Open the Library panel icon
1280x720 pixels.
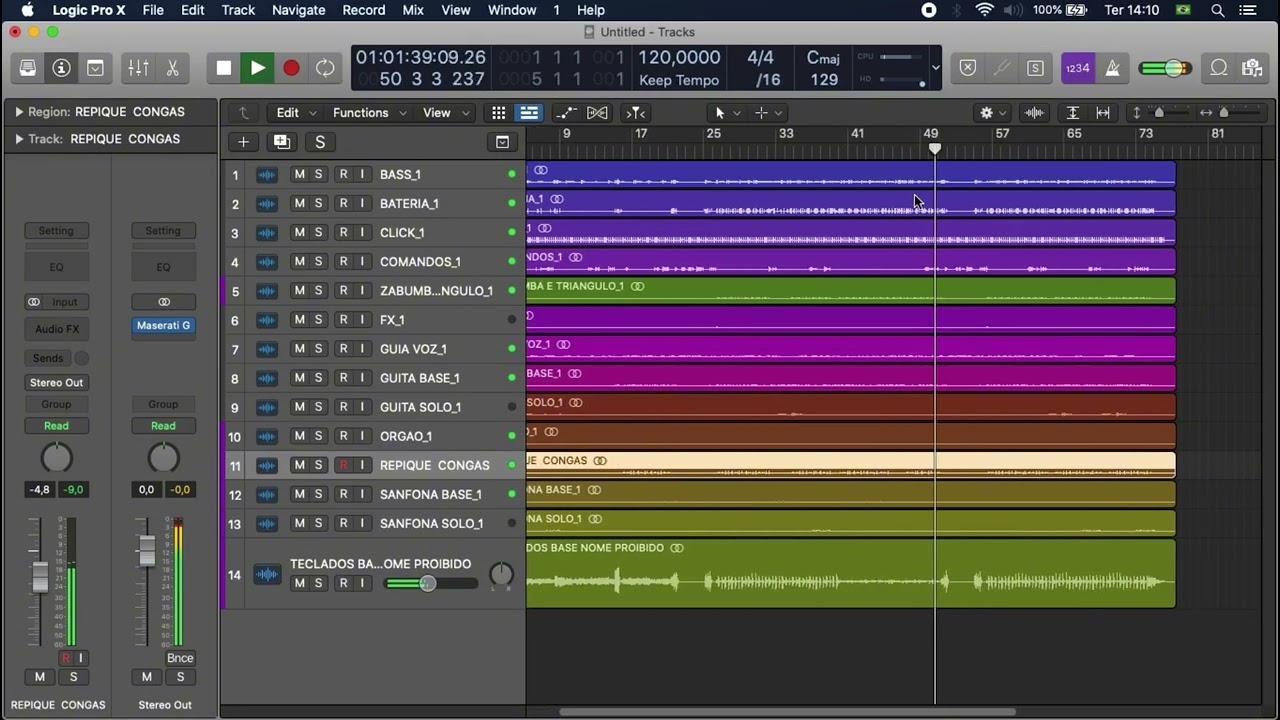click(28, 68)
